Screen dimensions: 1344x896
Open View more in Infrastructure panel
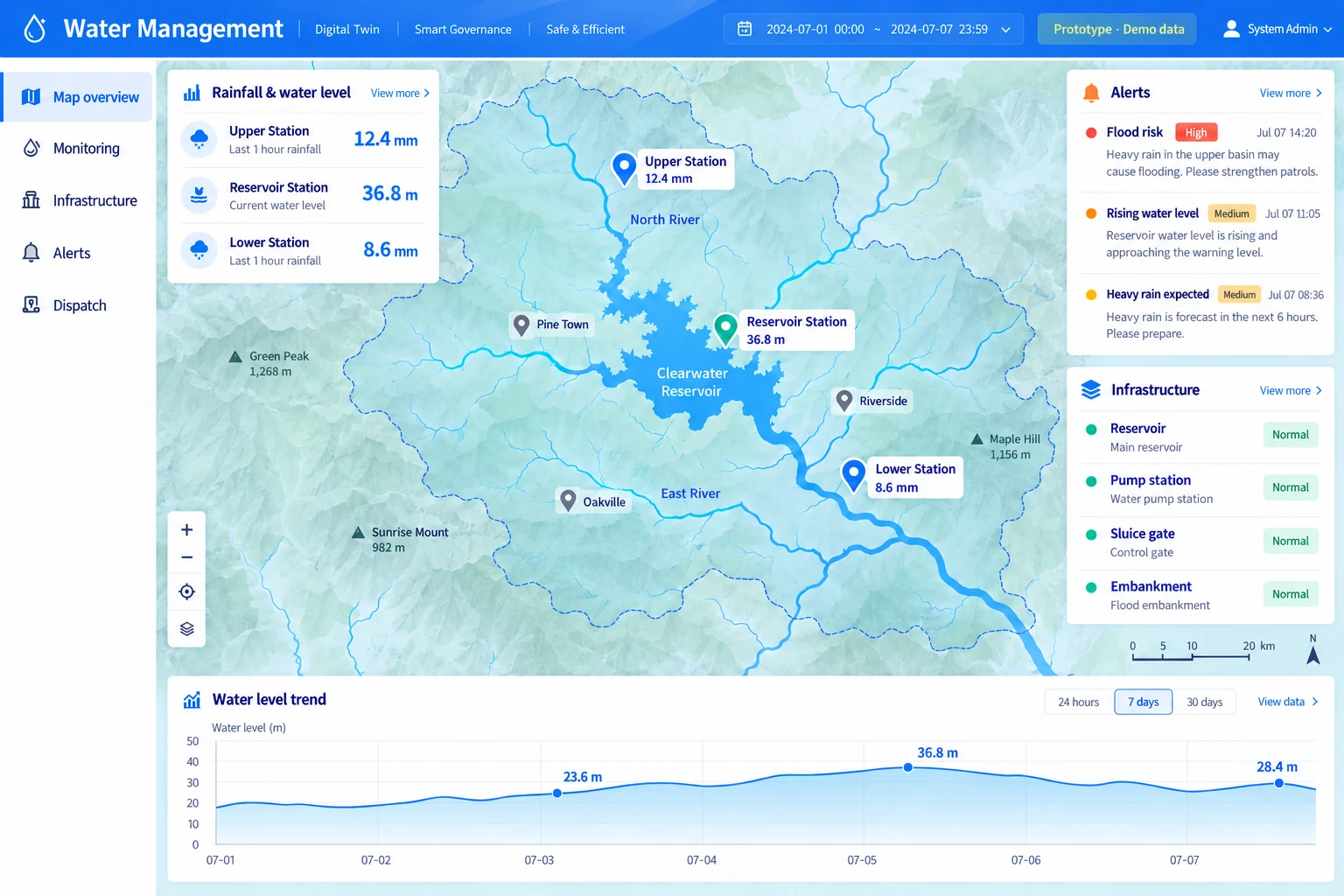(1291, 390)
